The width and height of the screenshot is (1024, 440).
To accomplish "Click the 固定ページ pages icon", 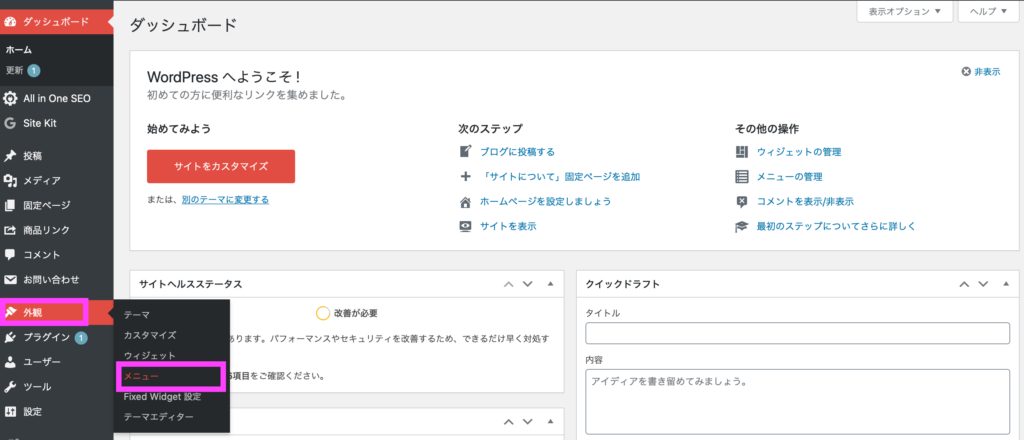I will (x=10, y=206).
